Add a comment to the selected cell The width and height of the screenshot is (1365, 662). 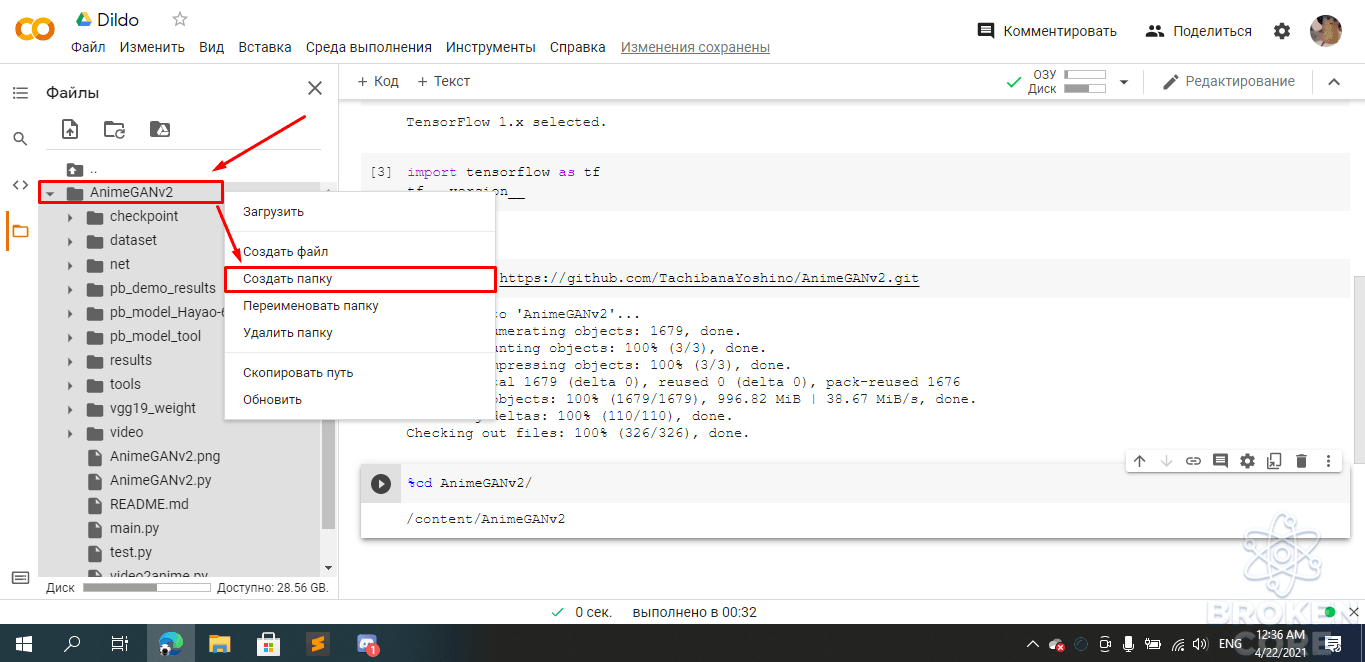[x=1220, y=461]
